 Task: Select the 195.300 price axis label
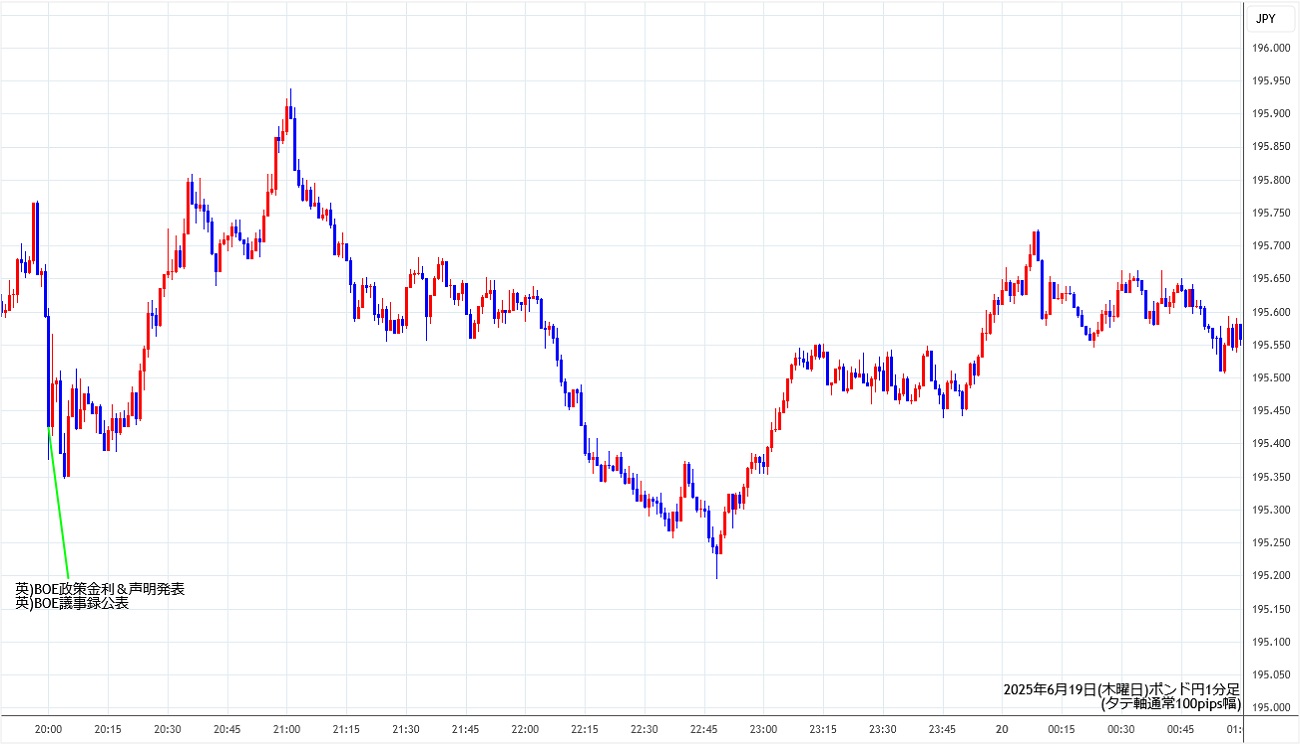[1272, 510]
